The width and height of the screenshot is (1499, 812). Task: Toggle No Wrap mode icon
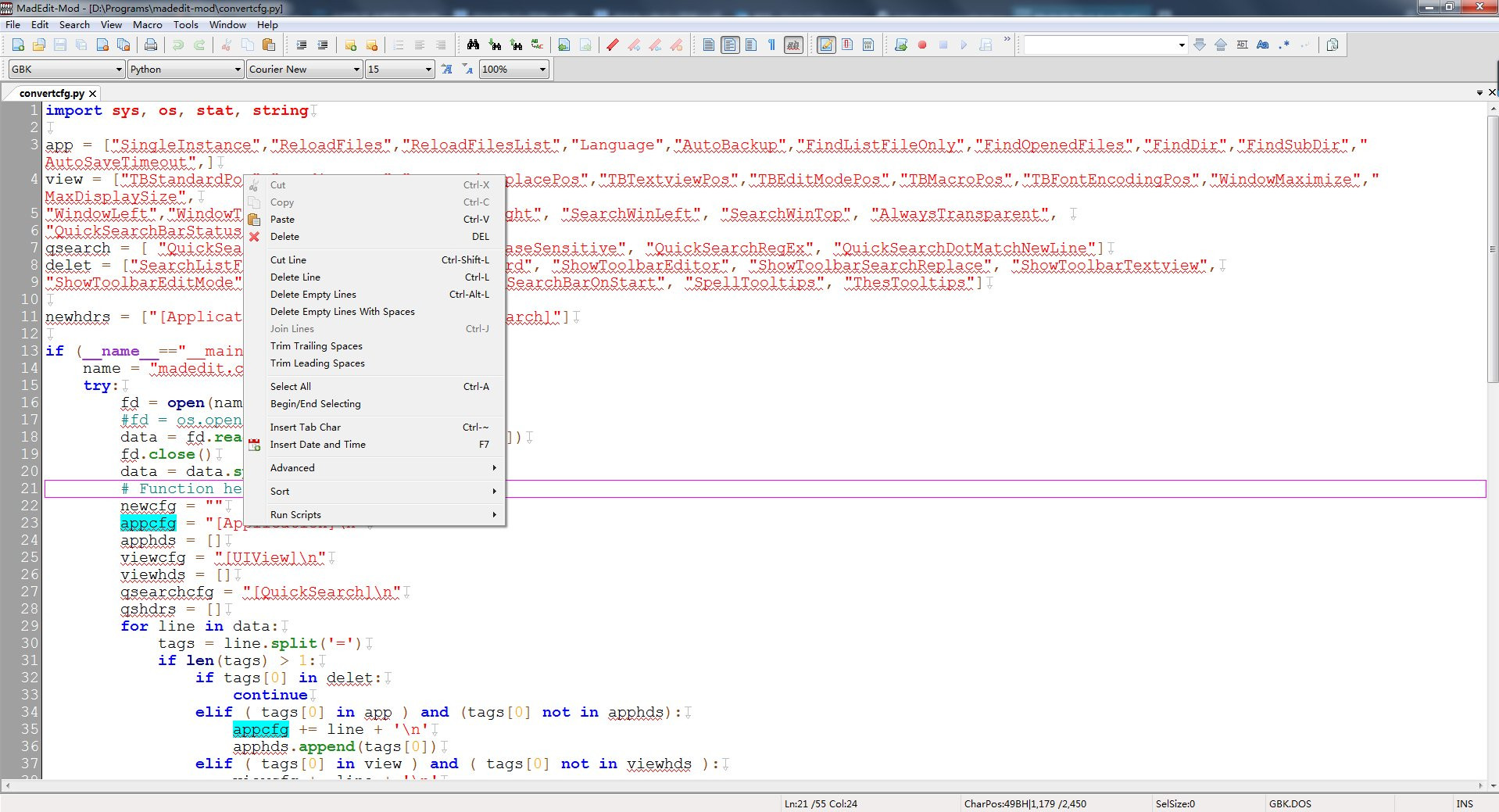[x=708, y=45]
